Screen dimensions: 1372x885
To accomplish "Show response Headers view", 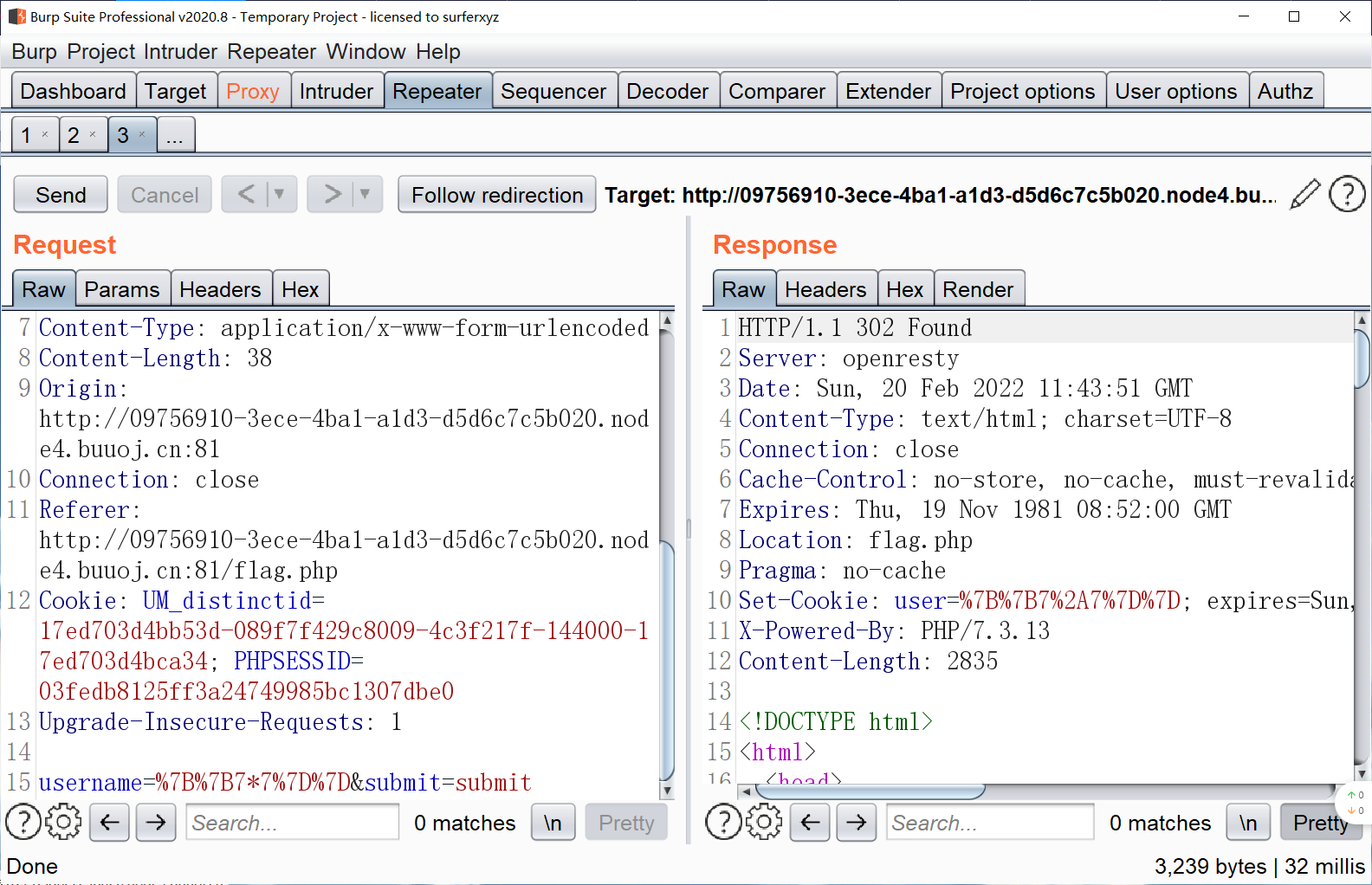I will pyautogui.click(x=825, y=289).
